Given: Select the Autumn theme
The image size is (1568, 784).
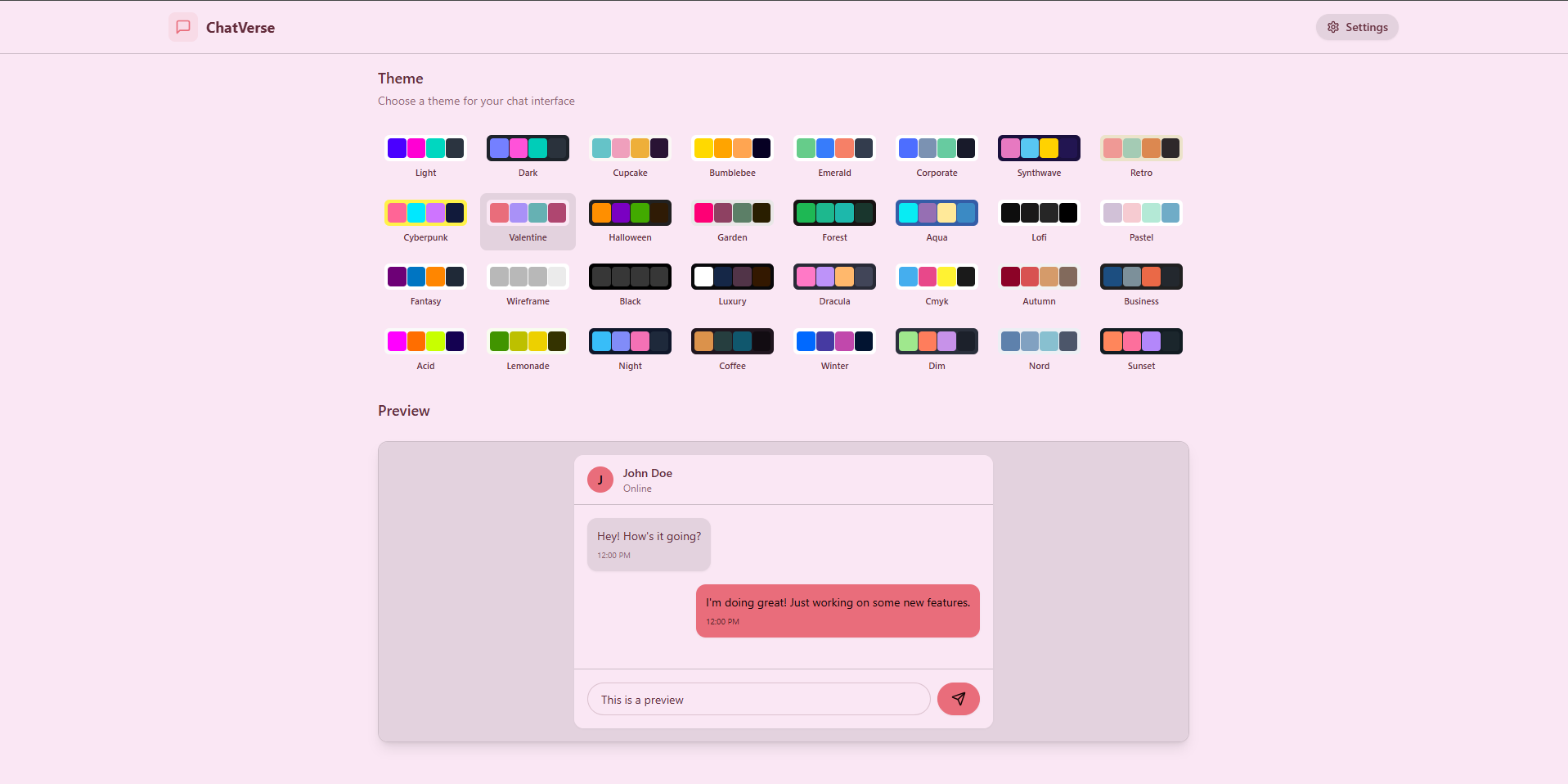Looking at the screenshot, I should coord(1039,286).
